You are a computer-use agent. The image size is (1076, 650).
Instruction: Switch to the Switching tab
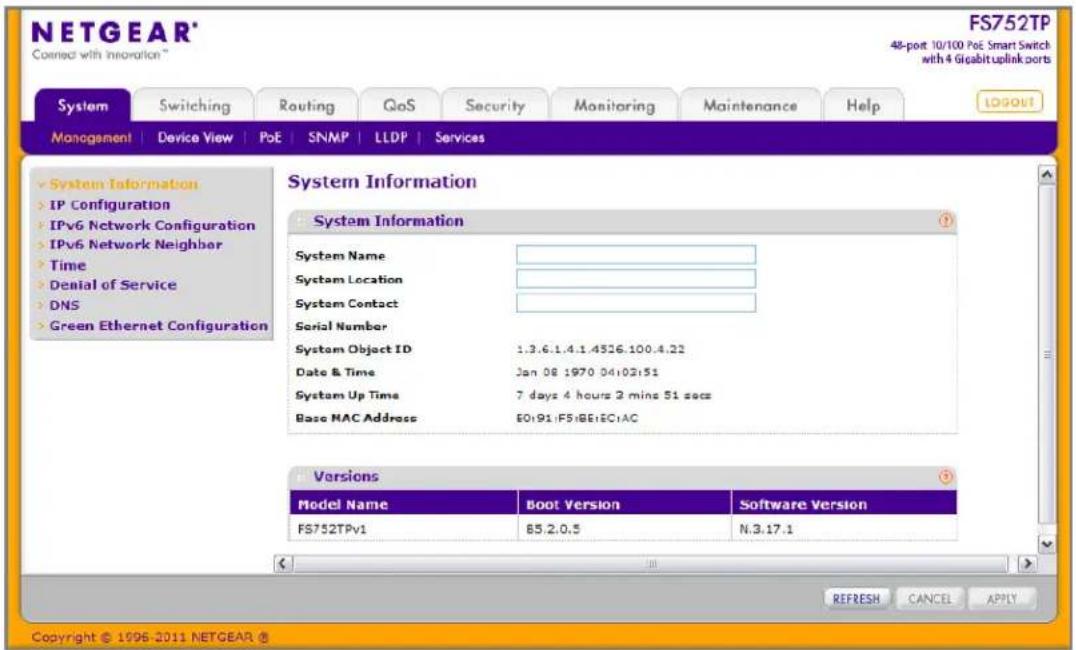tap(195, 106)
